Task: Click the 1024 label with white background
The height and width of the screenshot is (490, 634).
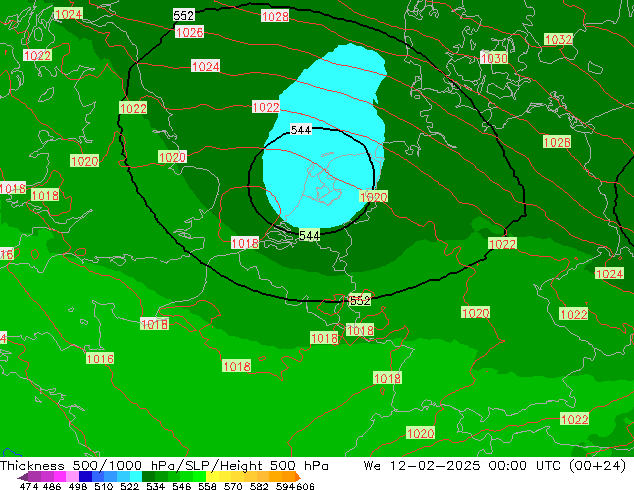Action: [x=205, y=66]
